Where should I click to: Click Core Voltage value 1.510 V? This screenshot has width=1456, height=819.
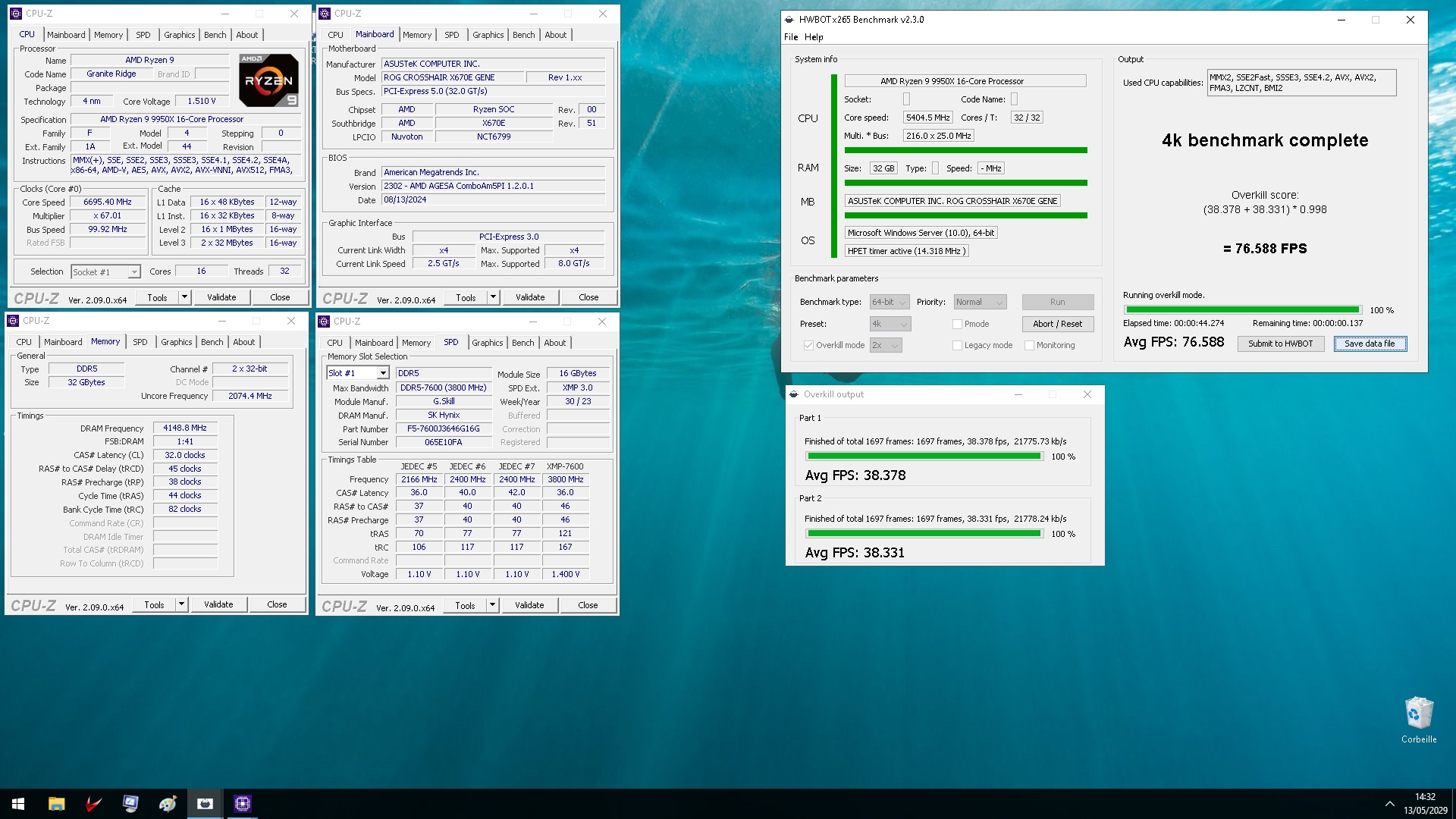[x=202, y=101]
